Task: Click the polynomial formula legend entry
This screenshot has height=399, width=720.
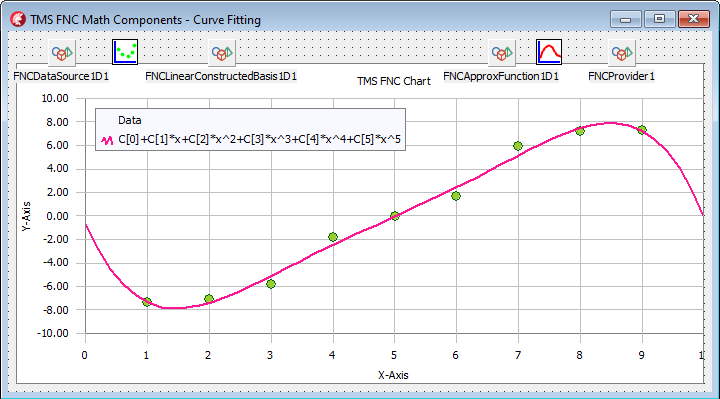Action: 259,139
